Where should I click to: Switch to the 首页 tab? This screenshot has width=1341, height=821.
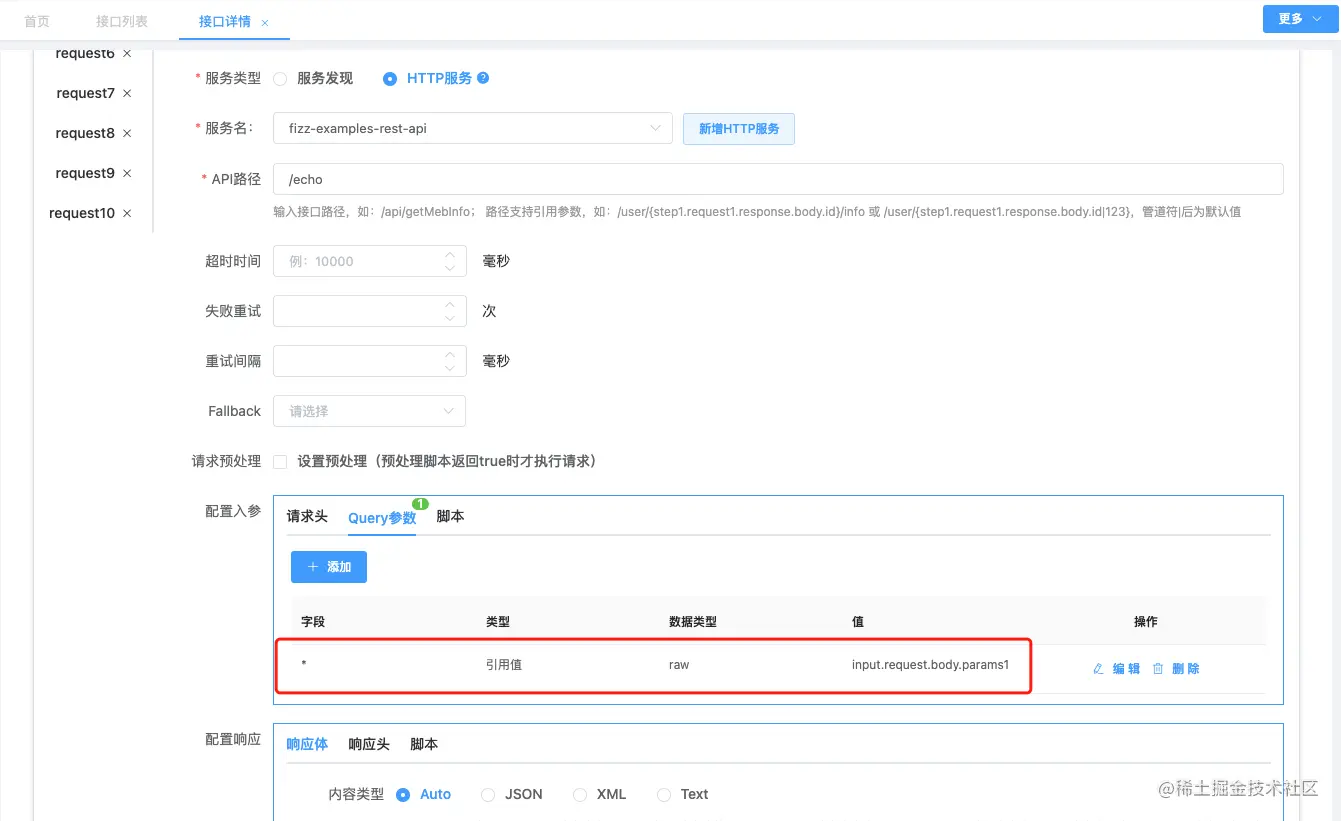(x=37, y=21)
